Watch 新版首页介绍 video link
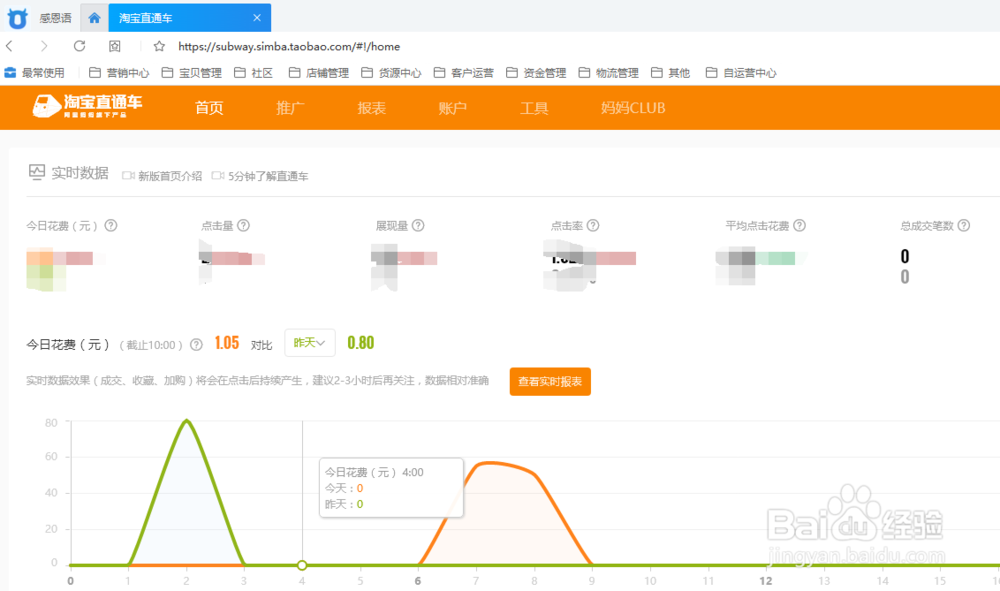This screenshot has width=1000, height=591. tap(162, 176)
